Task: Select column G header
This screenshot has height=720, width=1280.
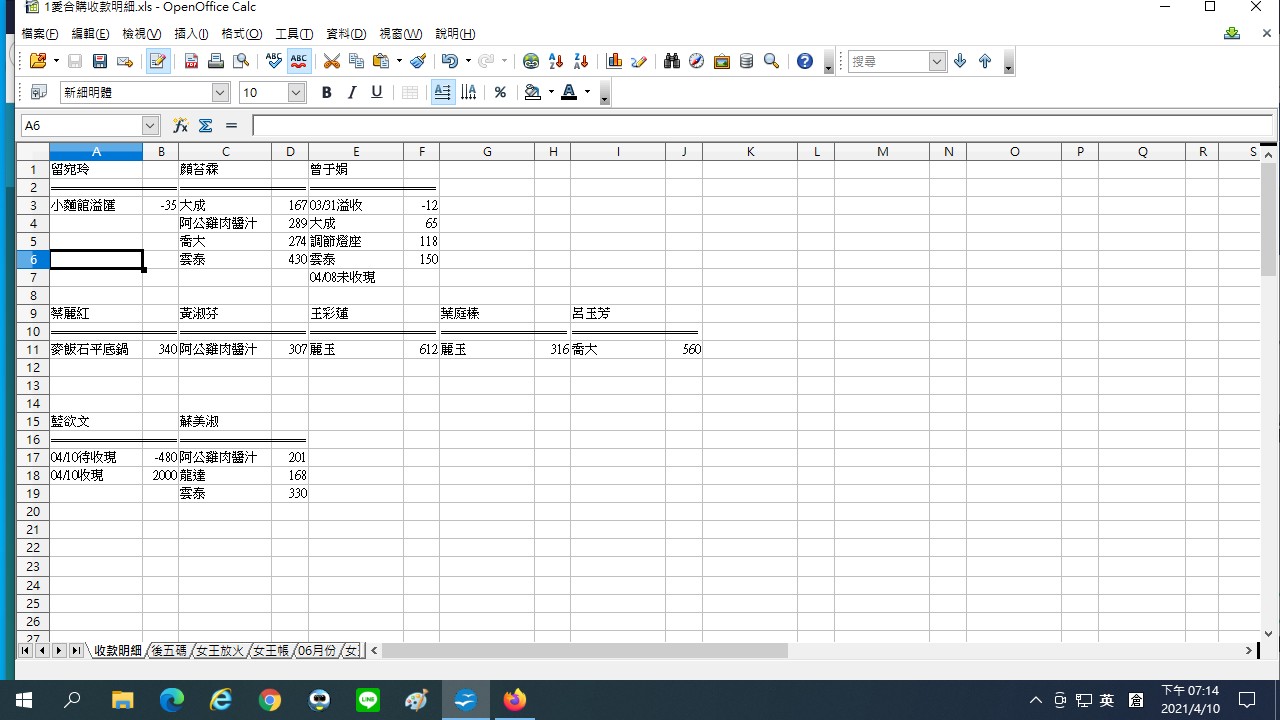Action: click(x=486, y=152)
